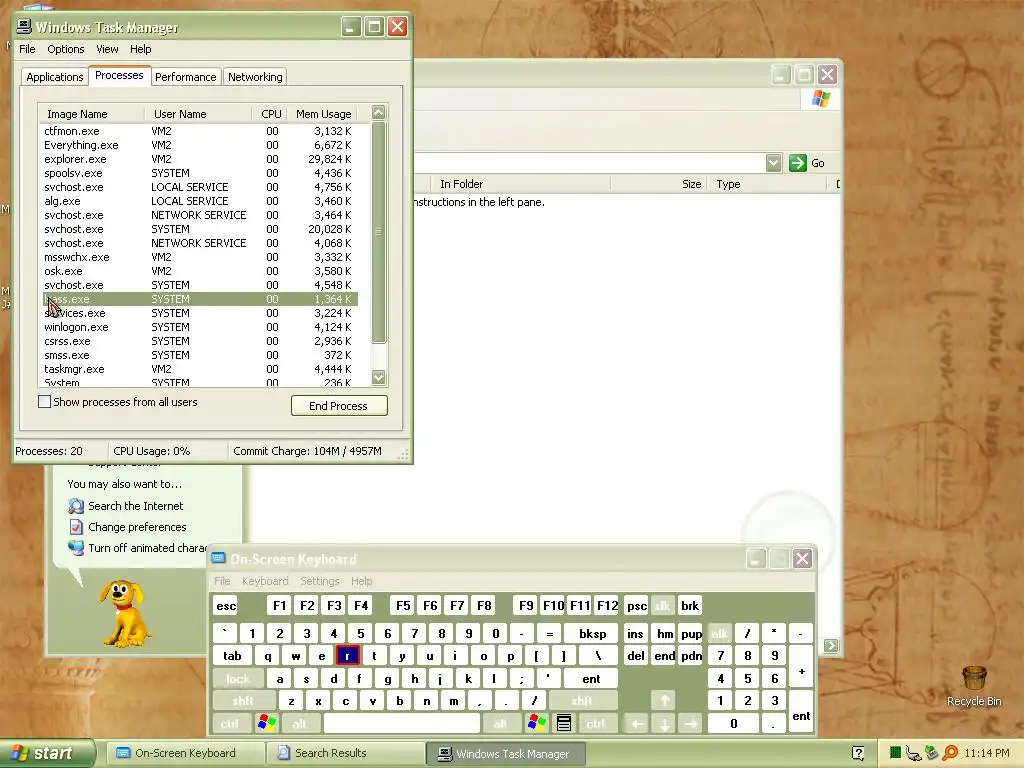
Task: Toggle the nlk num lock key
Action: pyautogui.click(x=720, y=633)
